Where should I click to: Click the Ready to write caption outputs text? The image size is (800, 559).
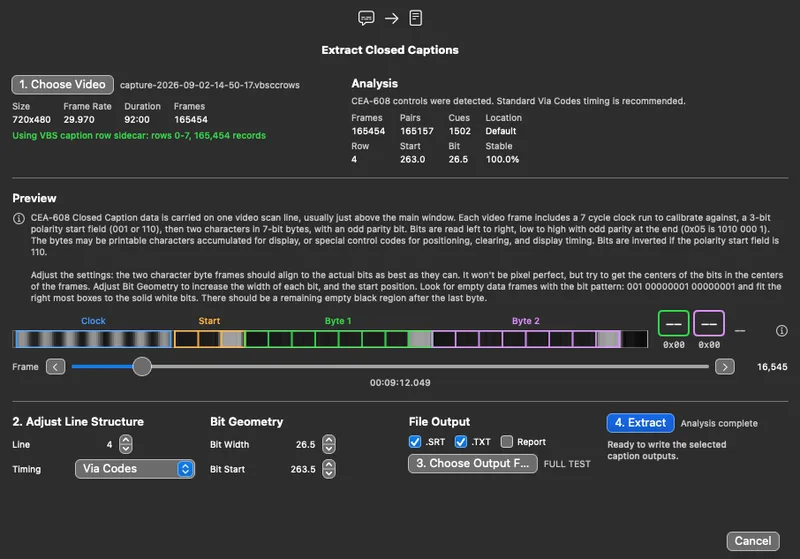coord(666,450)
